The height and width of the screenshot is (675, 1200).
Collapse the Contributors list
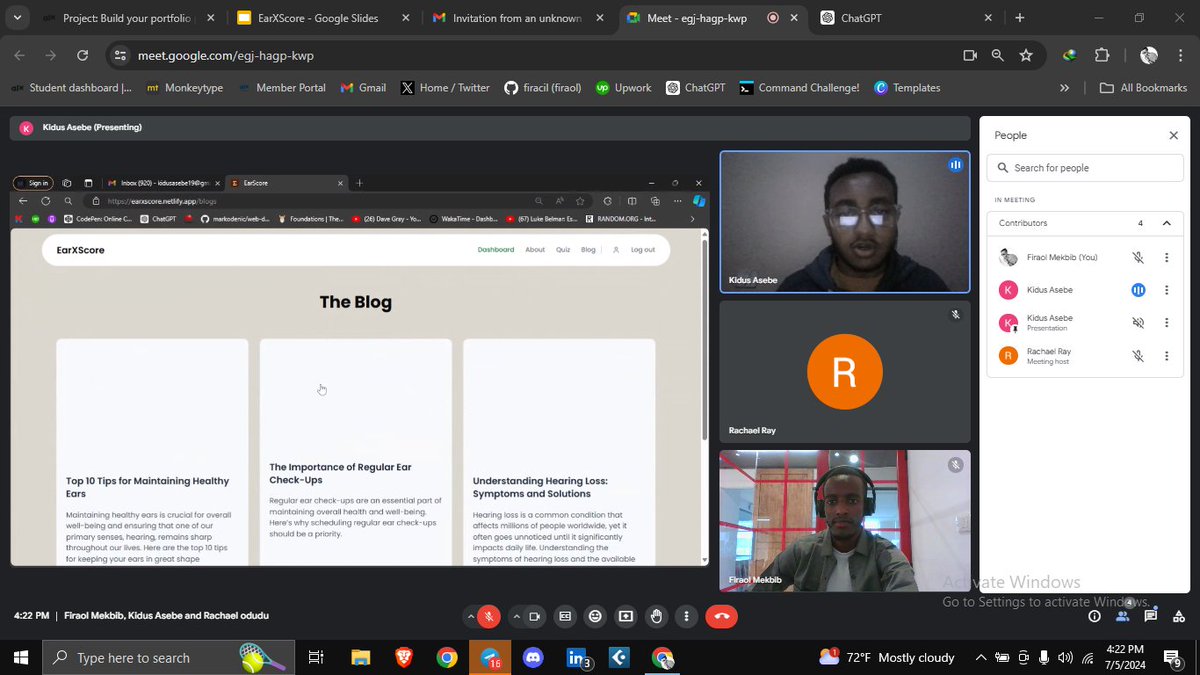1167,223
